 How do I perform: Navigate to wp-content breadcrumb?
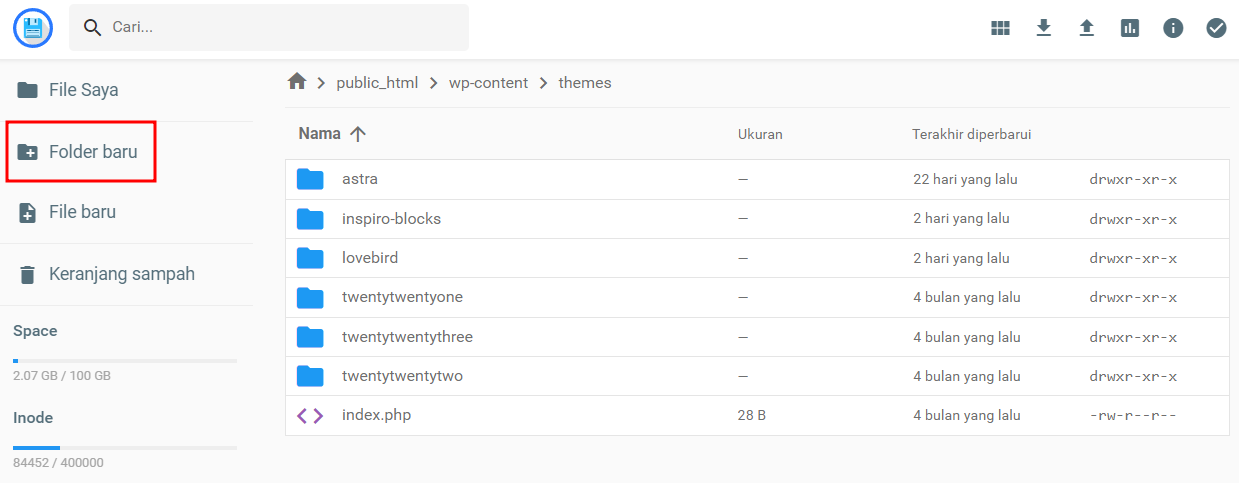tap(488, 83)
